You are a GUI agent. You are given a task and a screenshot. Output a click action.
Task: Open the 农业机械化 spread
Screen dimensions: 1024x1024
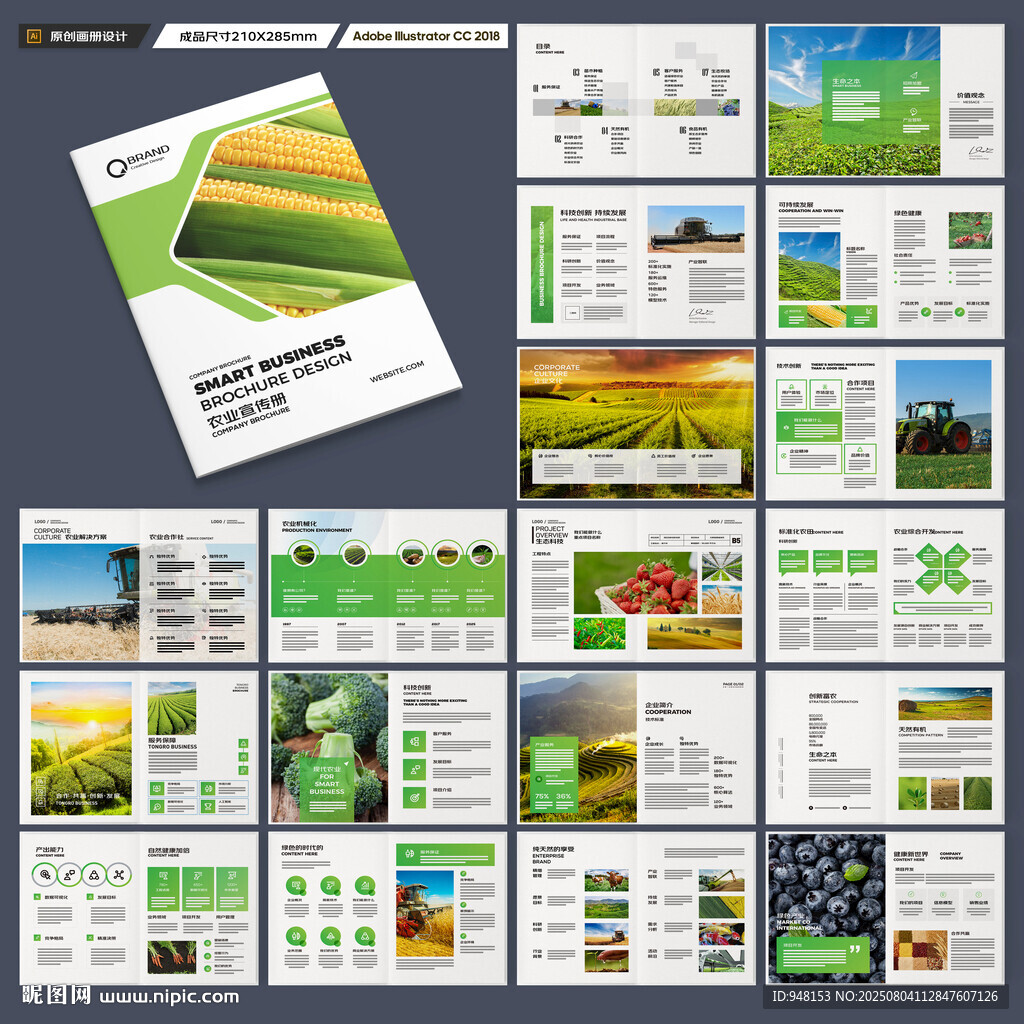point(387,585)
